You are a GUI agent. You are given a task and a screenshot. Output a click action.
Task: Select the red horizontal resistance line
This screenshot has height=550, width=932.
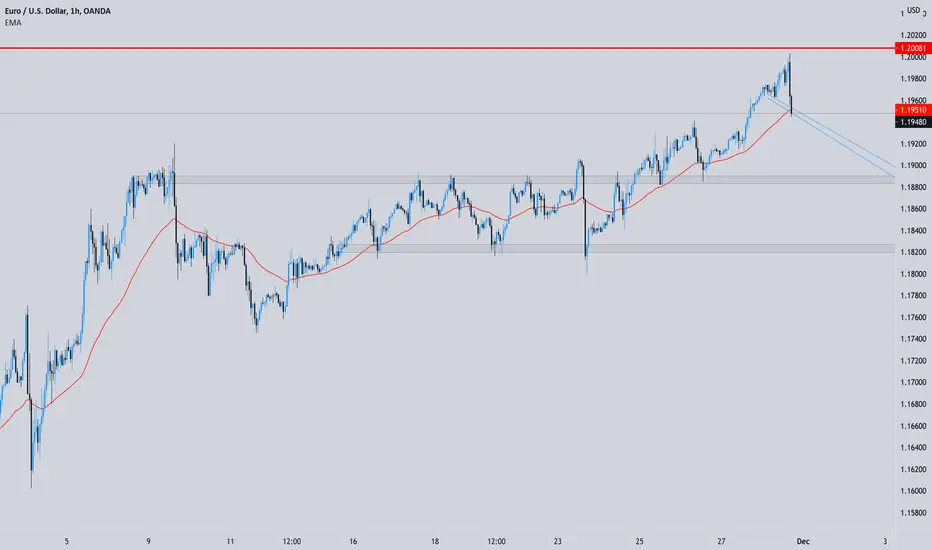click(x=447, y=48)
